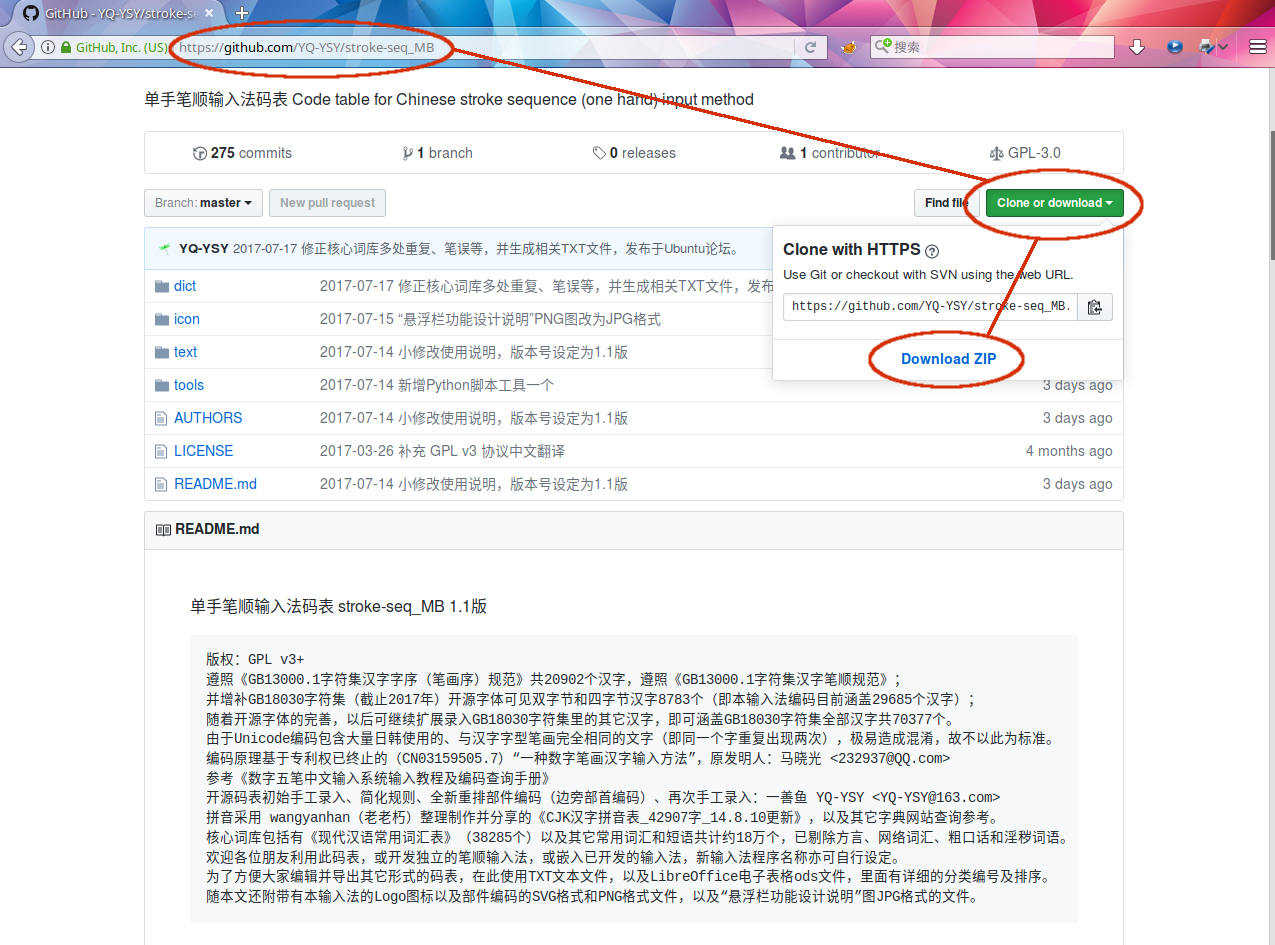Click the file icon beside README.md in file list
The height and width of the screenshot is (945, 1275).
162,484
